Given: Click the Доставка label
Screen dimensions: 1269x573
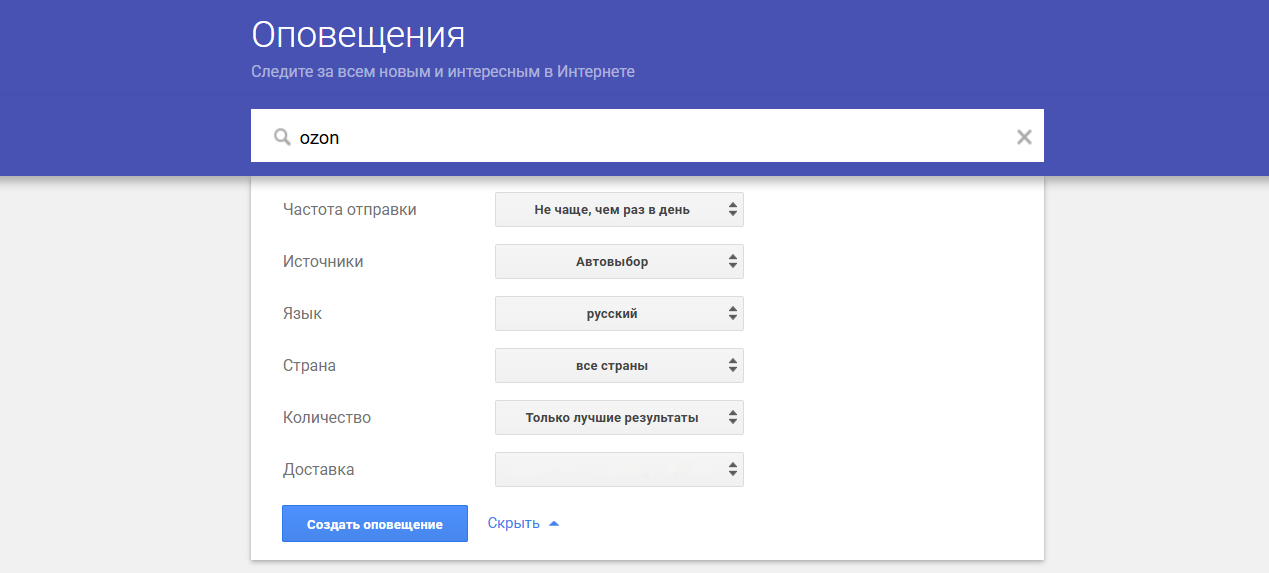Looking at the screenshot, I should [x=318, y=470].
